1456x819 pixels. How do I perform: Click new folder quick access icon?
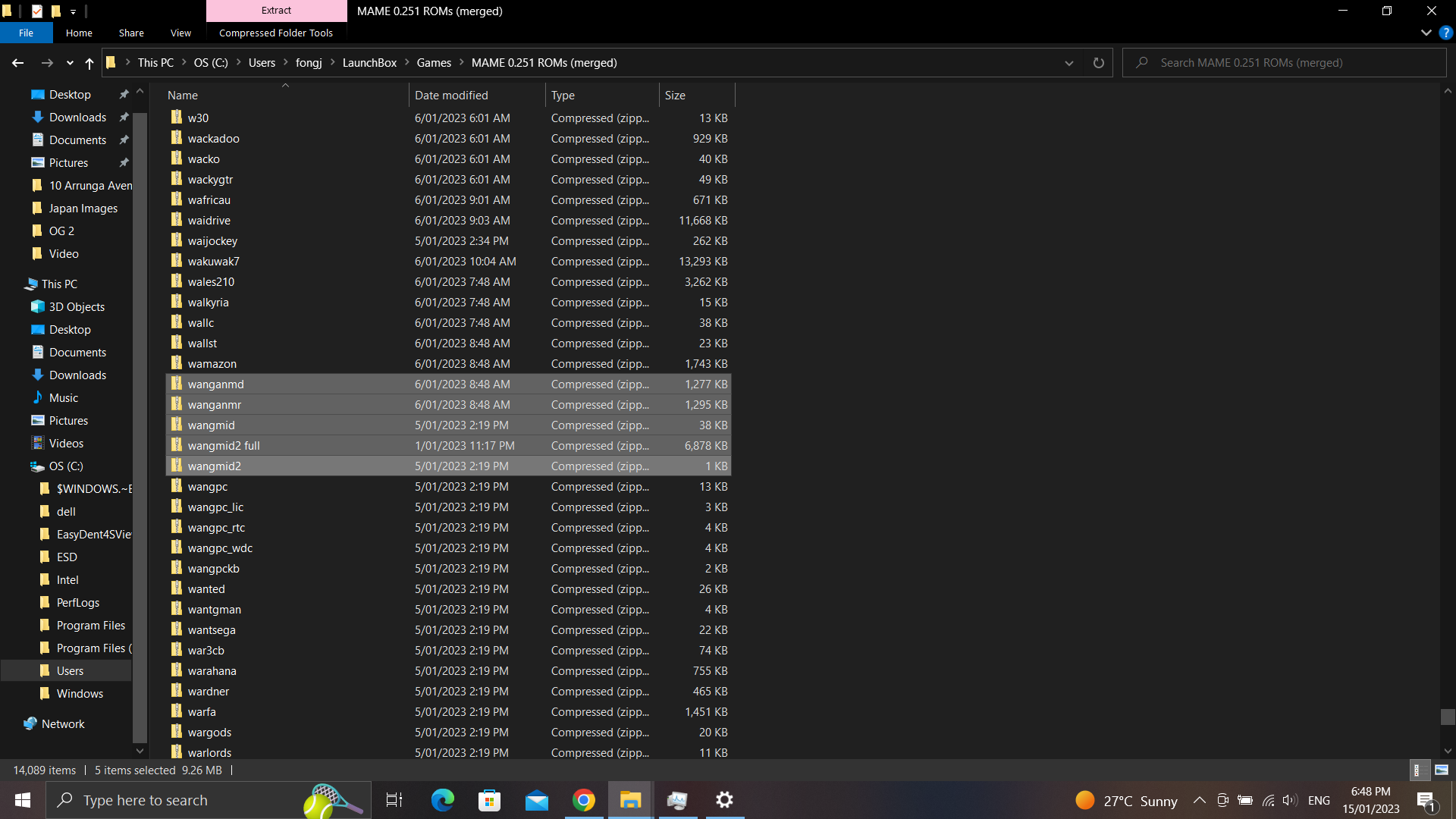tap(55, 11)
